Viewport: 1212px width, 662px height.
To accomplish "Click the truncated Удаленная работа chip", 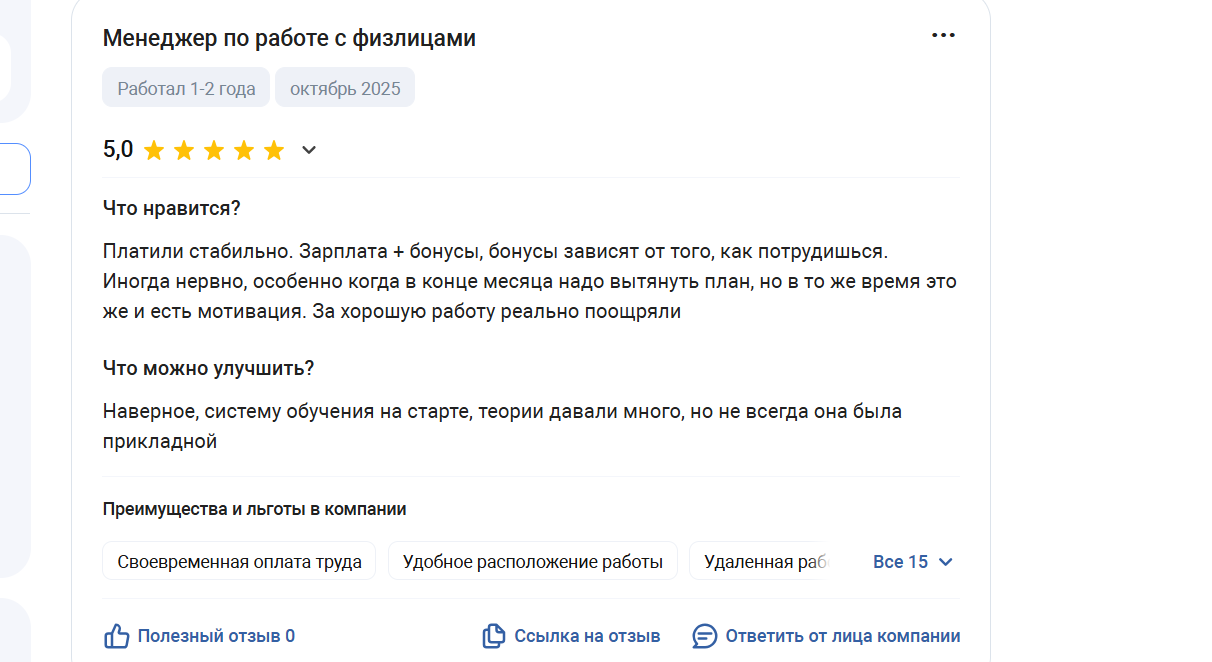I will pos(762,562).
